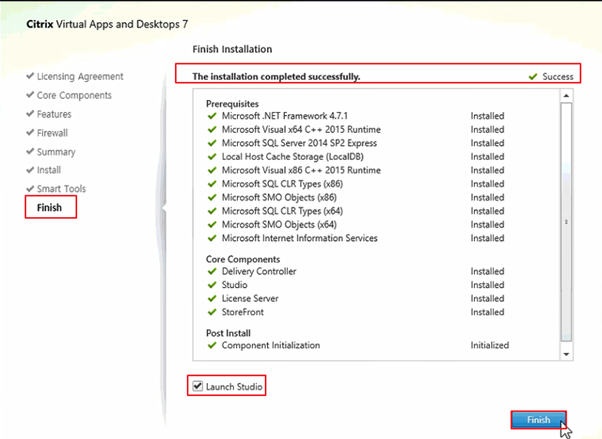Select the Firewall step

click(52, 133)
